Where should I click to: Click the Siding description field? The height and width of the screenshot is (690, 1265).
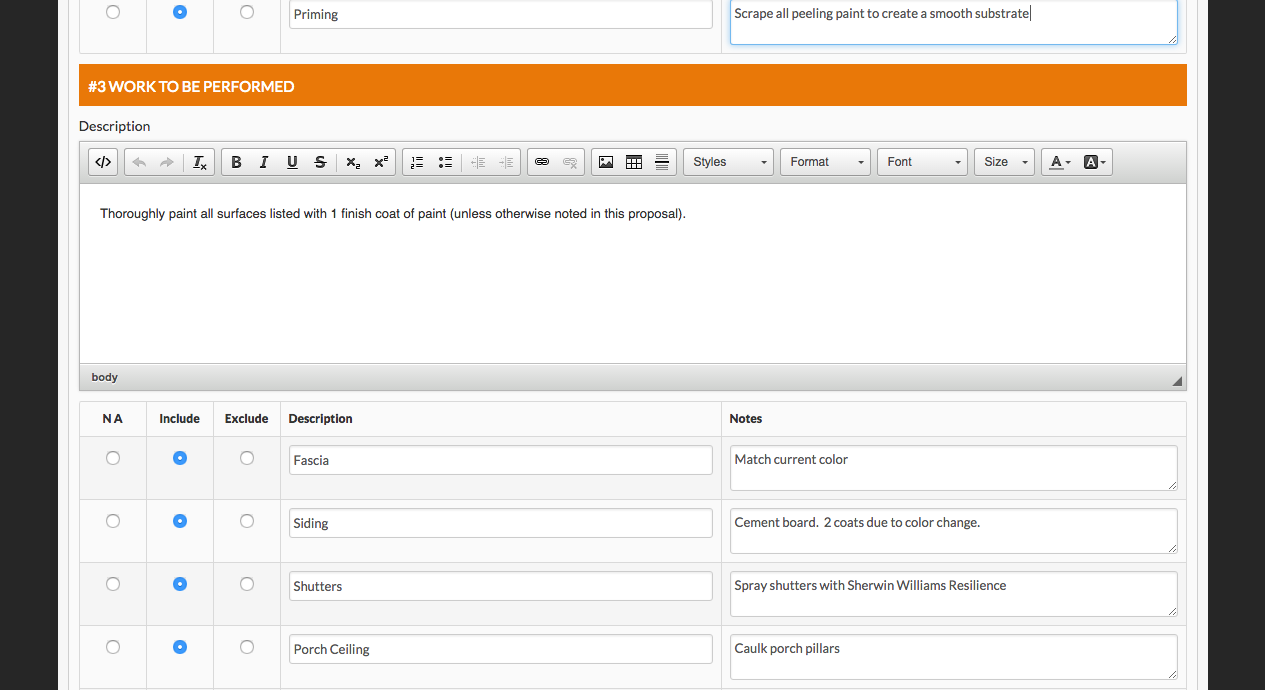coord(501,523)
